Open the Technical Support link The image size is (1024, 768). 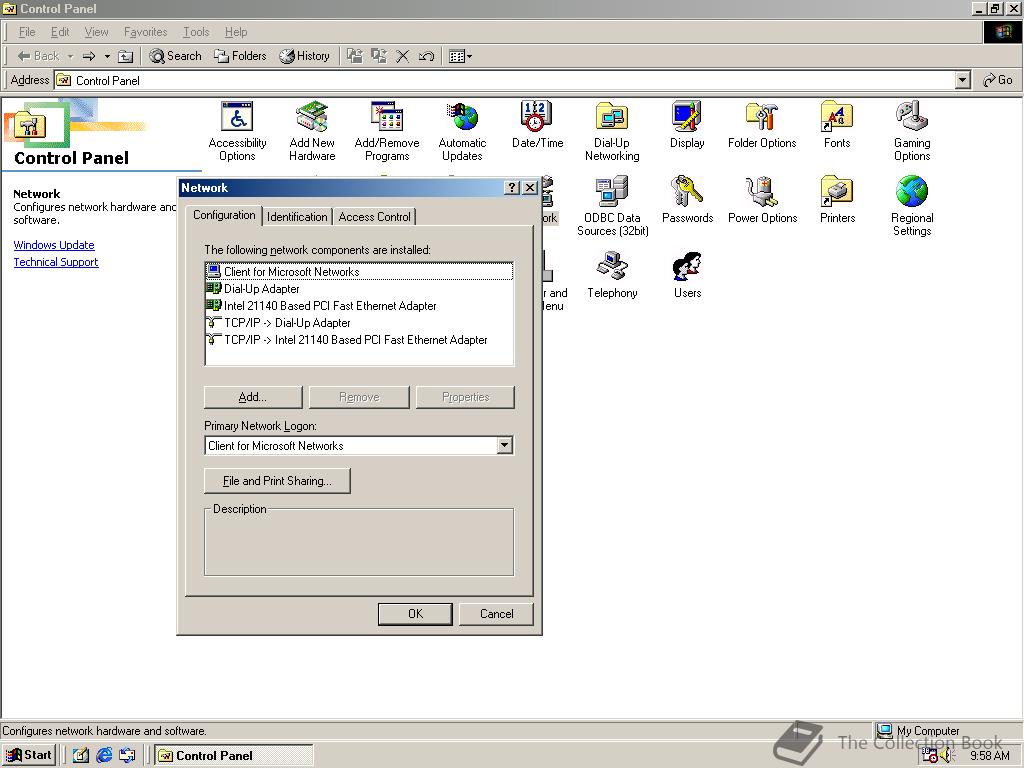point(56,262)
